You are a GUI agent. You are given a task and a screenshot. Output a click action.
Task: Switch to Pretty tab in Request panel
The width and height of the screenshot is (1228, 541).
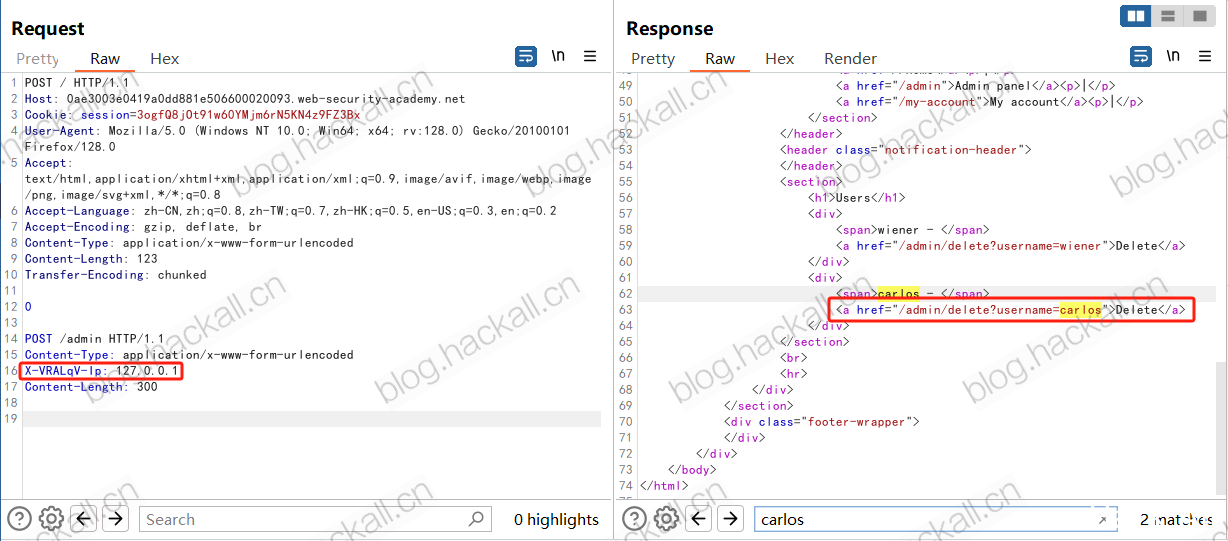pos(37,59)
